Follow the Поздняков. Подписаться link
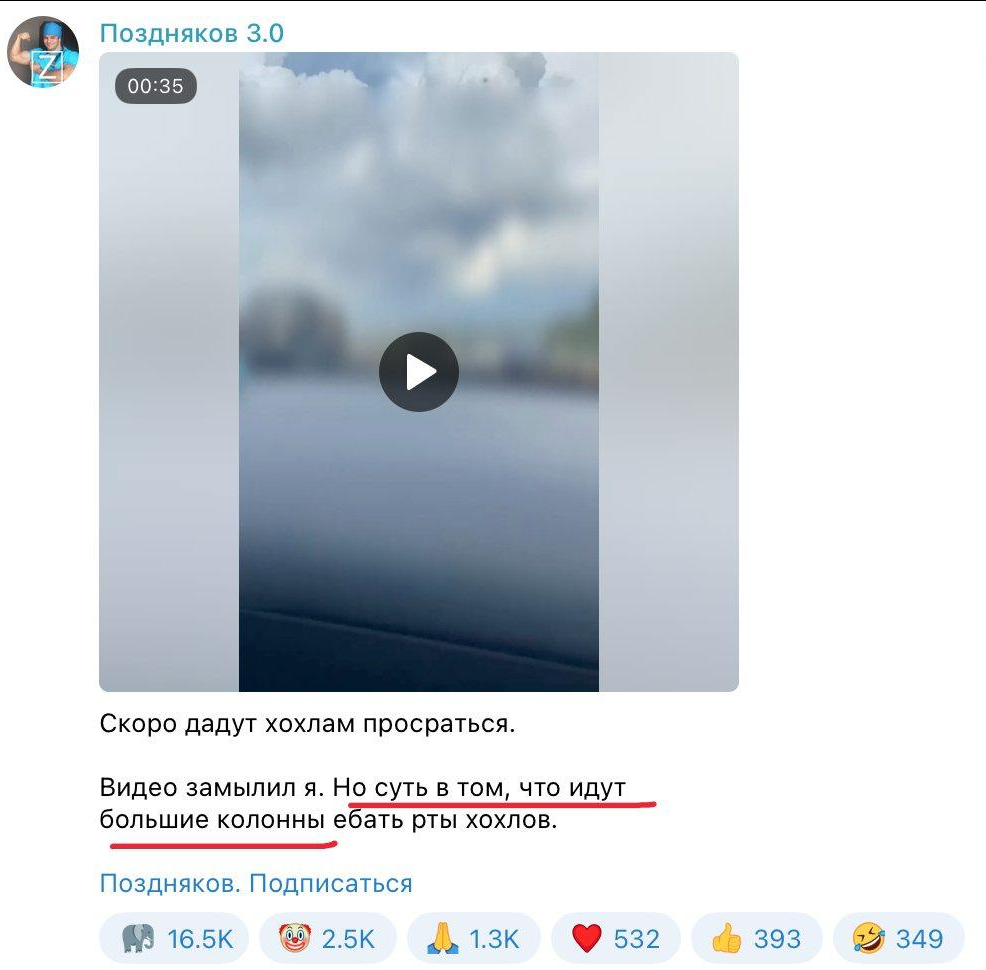 click(x=256, y=883)
